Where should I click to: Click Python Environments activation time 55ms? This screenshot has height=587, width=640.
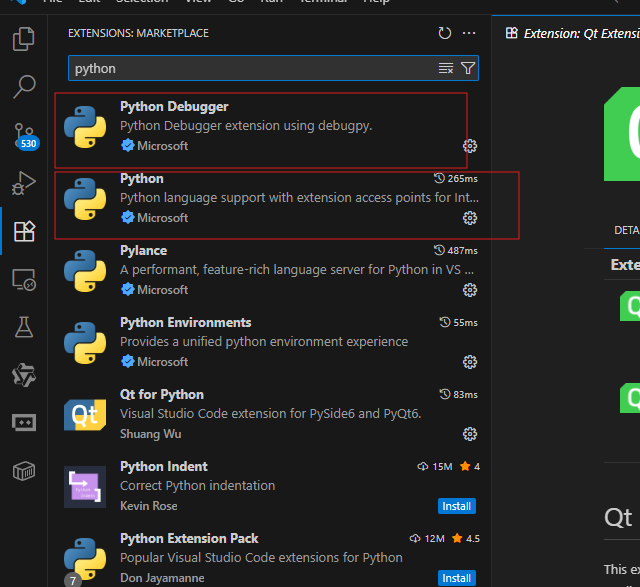point(458,322)
